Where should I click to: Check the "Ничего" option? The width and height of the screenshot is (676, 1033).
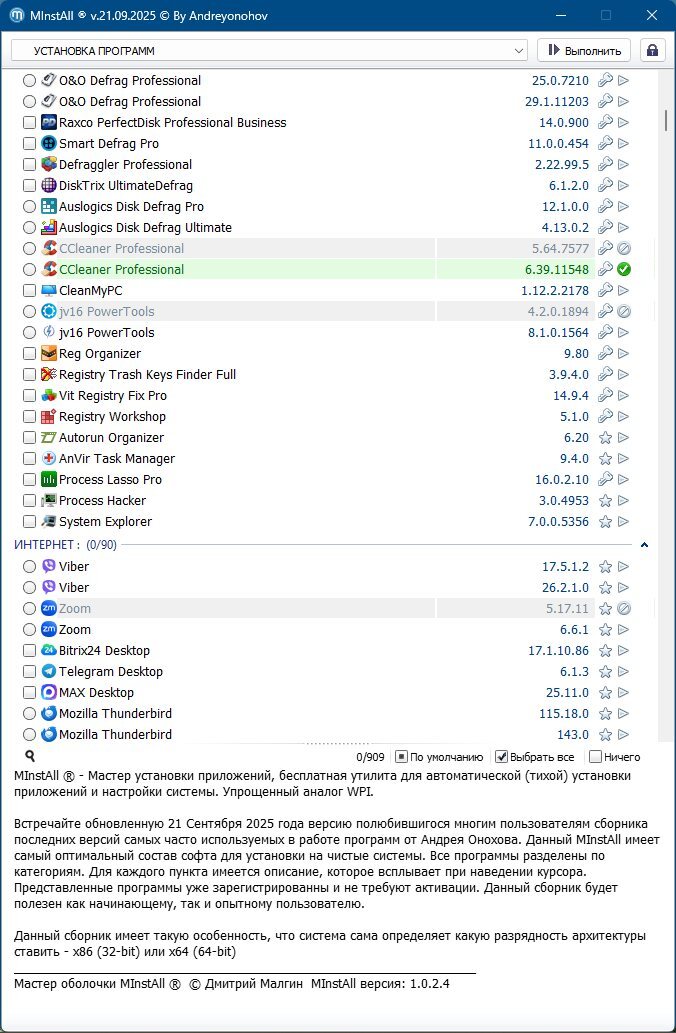[x=596, y=757]
